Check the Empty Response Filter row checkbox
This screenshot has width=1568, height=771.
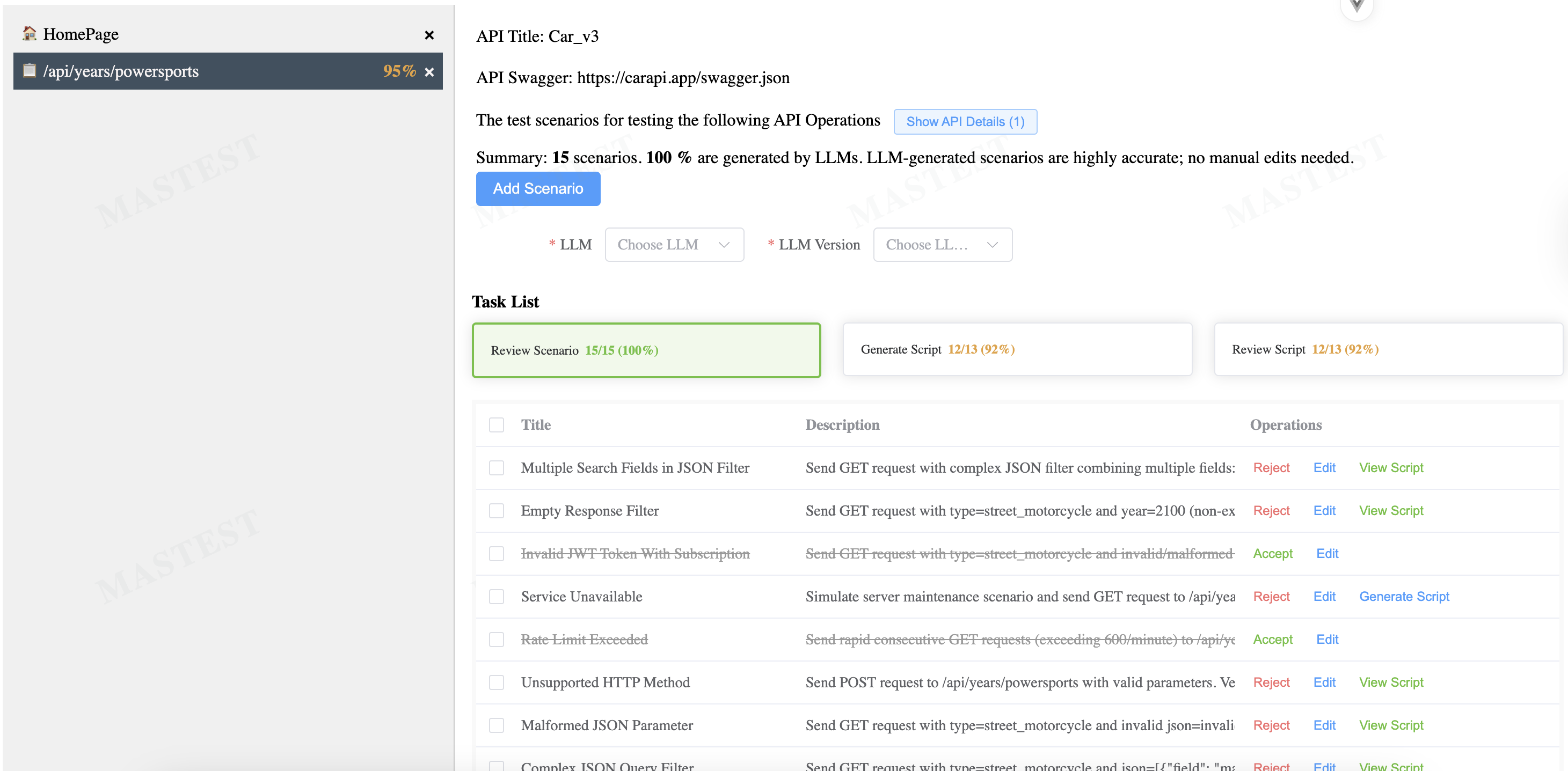click(496, 511)
